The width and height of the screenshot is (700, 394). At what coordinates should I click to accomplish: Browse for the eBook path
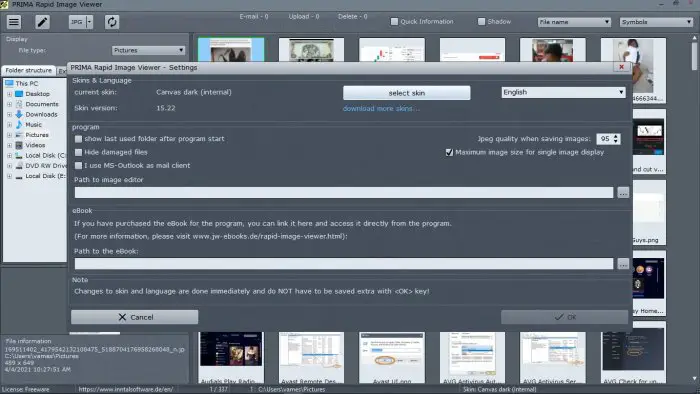[623, 264]
